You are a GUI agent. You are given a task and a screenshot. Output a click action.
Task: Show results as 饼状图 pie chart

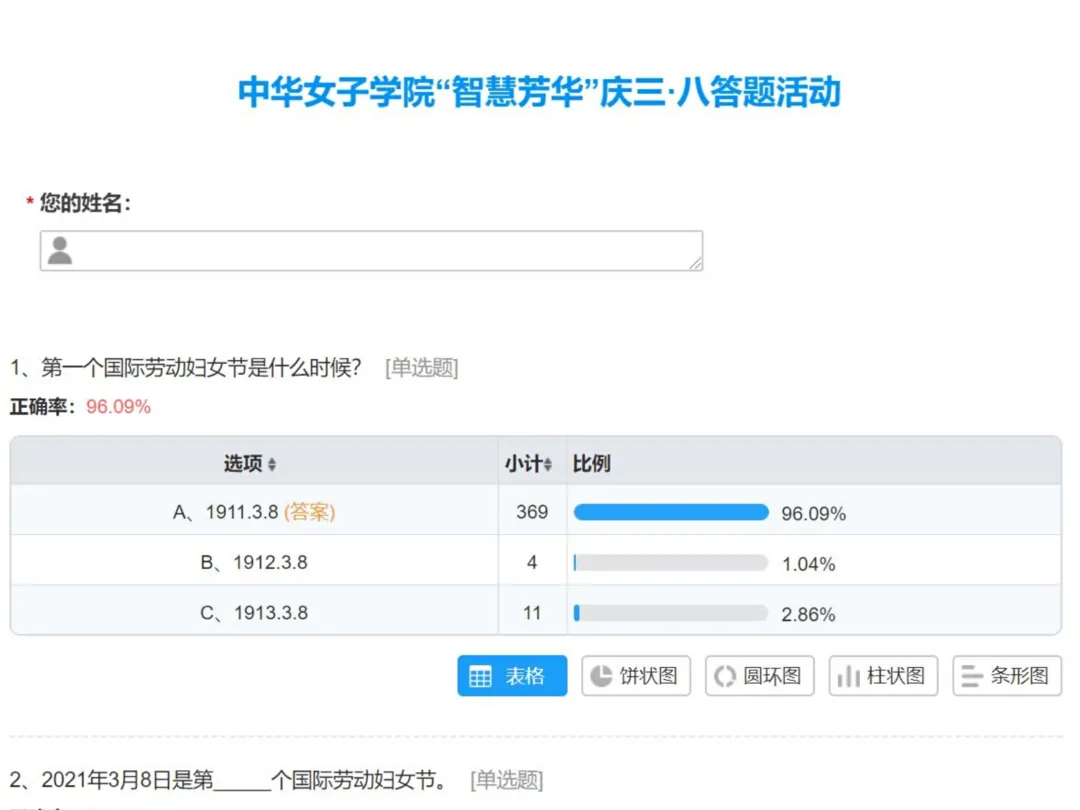pos(636,676)
